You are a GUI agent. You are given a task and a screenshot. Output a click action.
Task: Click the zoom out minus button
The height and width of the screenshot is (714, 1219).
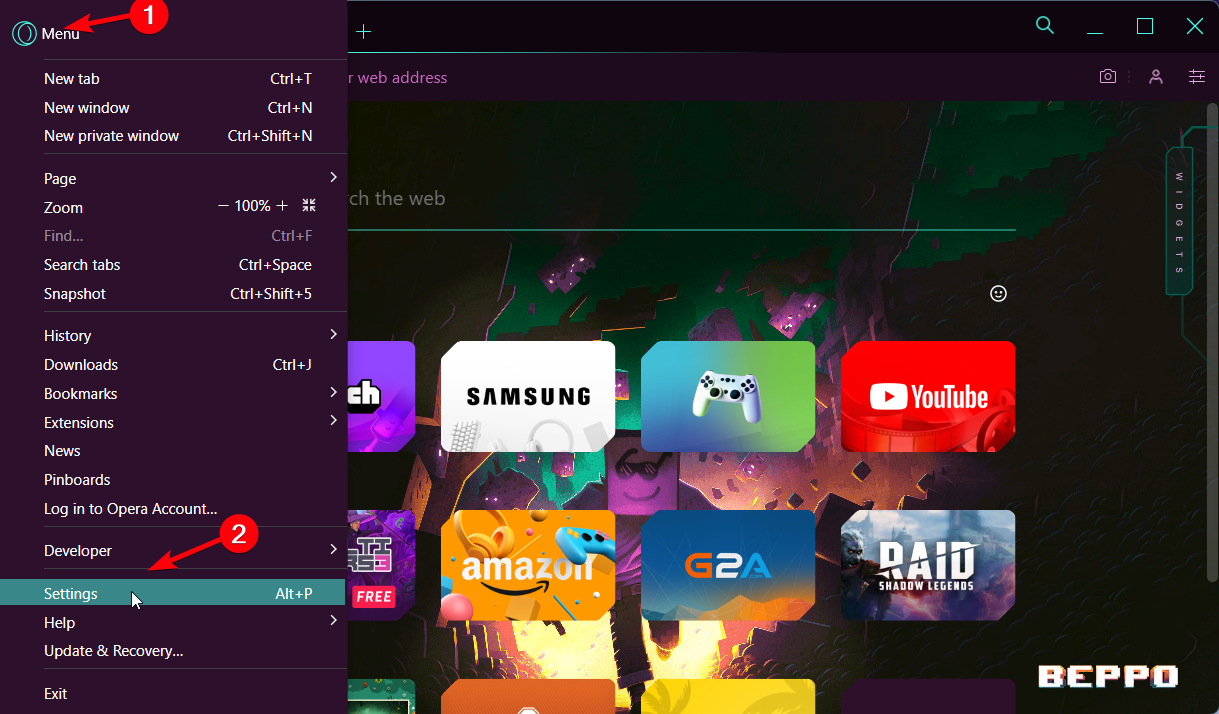[x=223, y=206]
